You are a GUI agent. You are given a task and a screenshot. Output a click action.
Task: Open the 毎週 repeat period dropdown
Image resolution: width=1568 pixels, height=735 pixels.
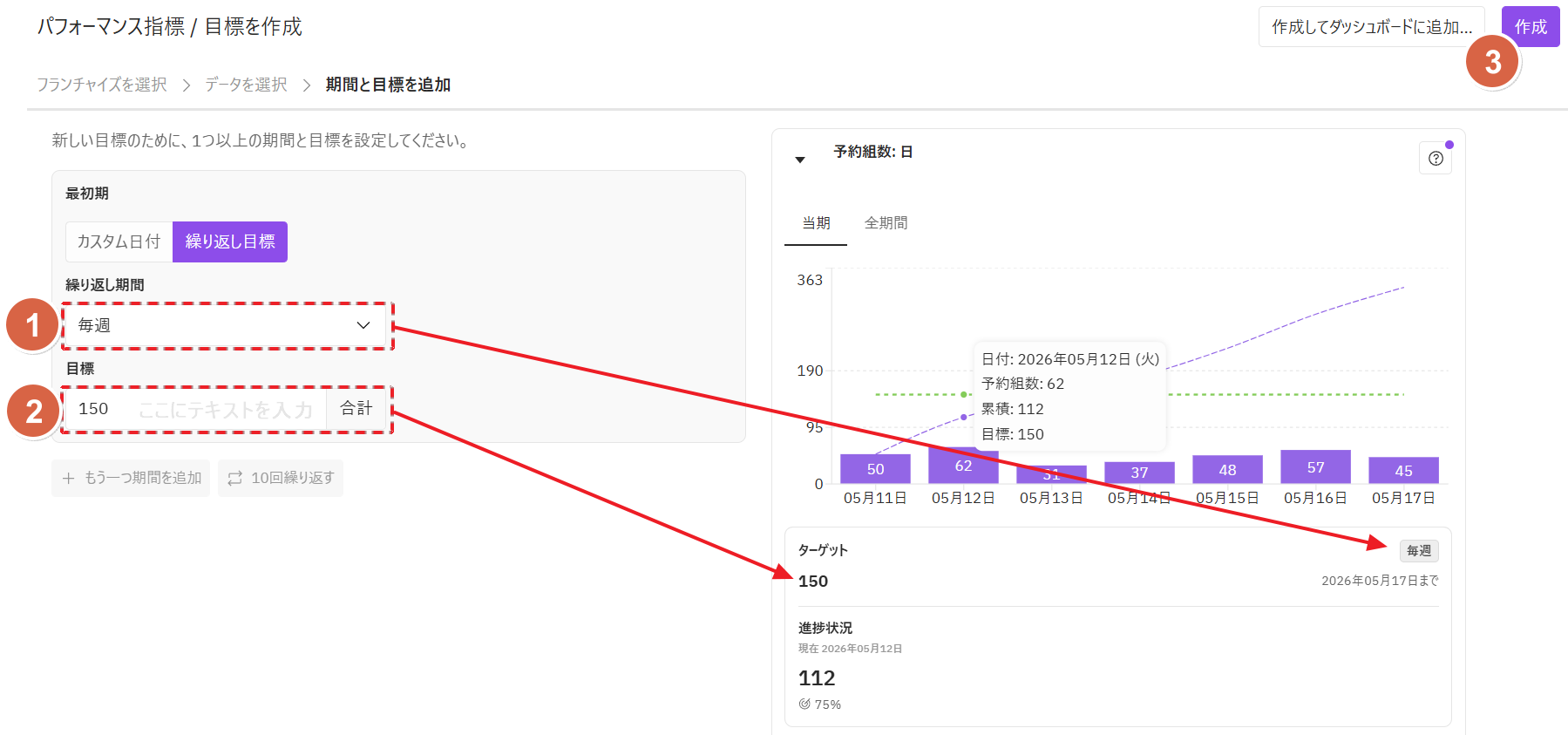(226, 325)
